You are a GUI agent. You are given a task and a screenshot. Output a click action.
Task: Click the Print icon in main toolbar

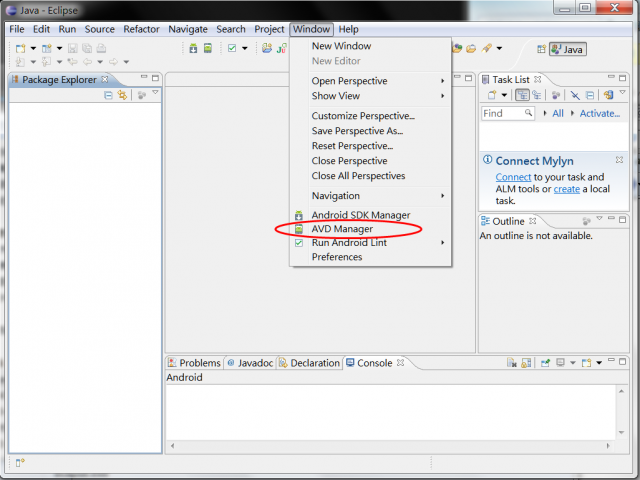(101, 49)
